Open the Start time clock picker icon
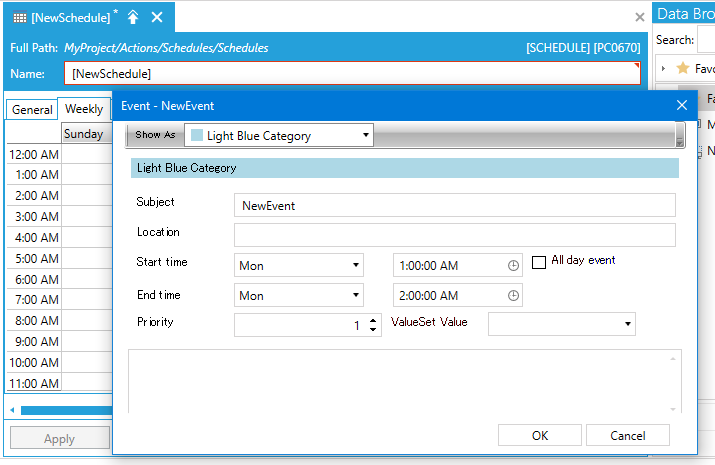The image size is (715, 465). [514, 266]
